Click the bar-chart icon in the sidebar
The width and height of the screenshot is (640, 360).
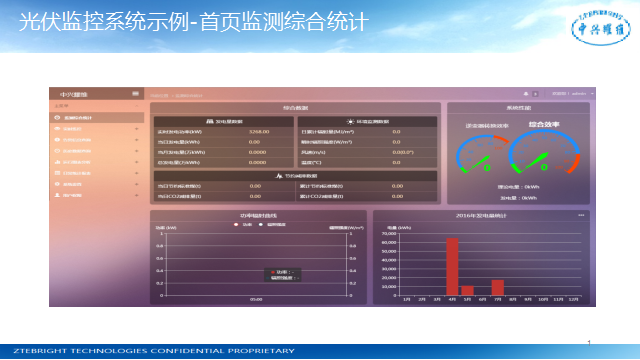pyautogui.click(x=57, y=162)
